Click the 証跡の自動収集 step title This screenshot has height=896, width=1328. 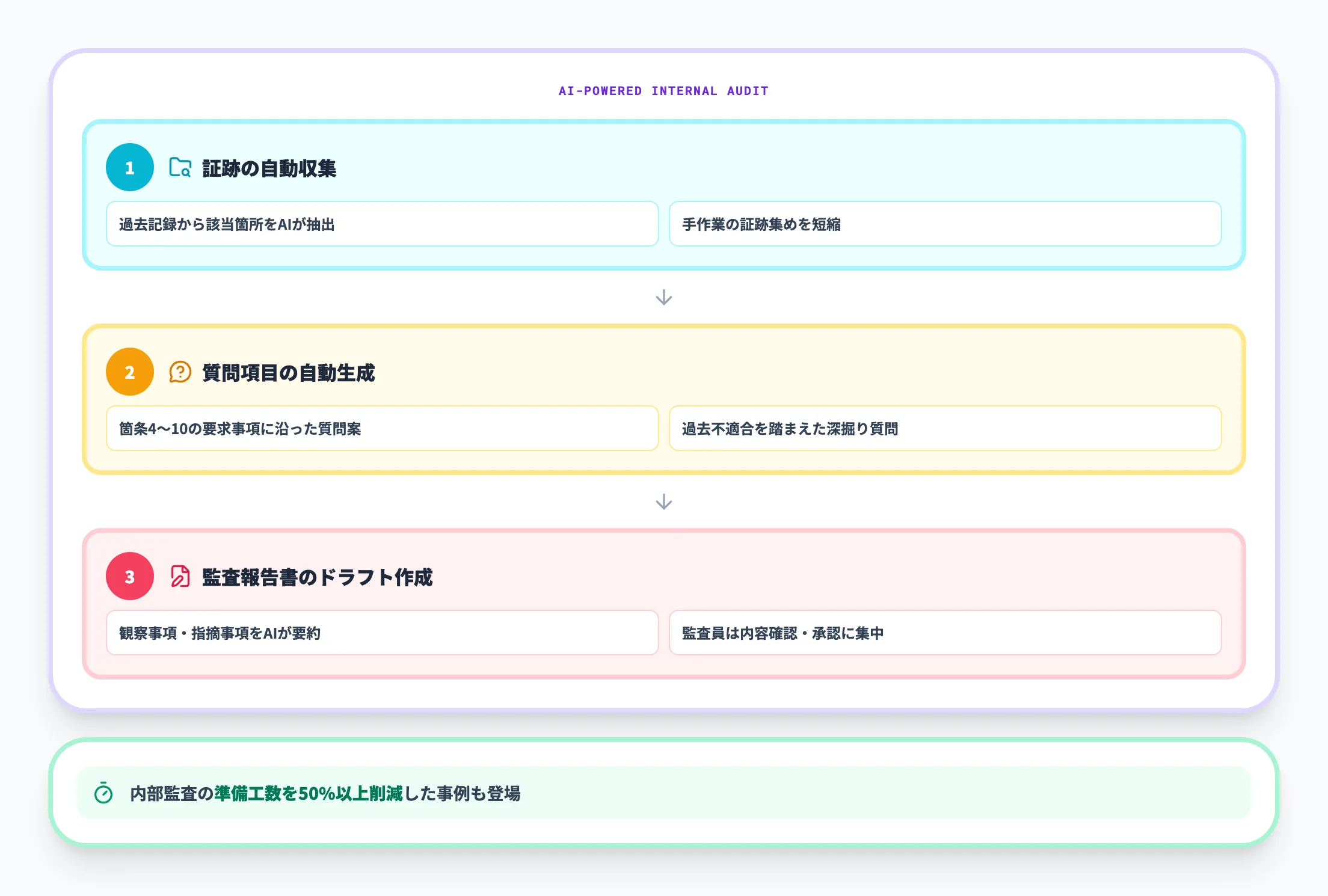[269, 168]
